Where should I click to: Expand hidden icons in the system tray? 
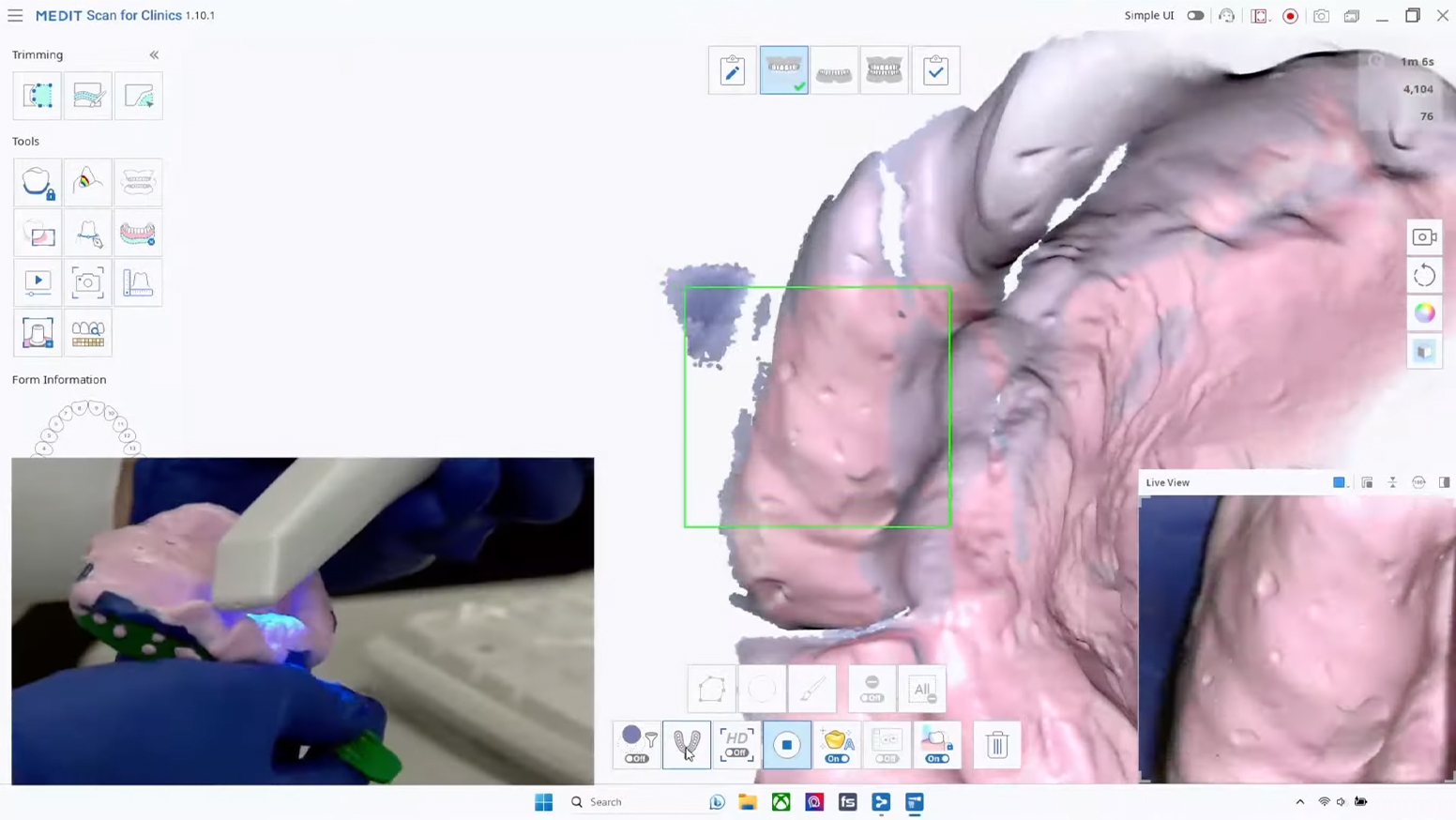1299,802
